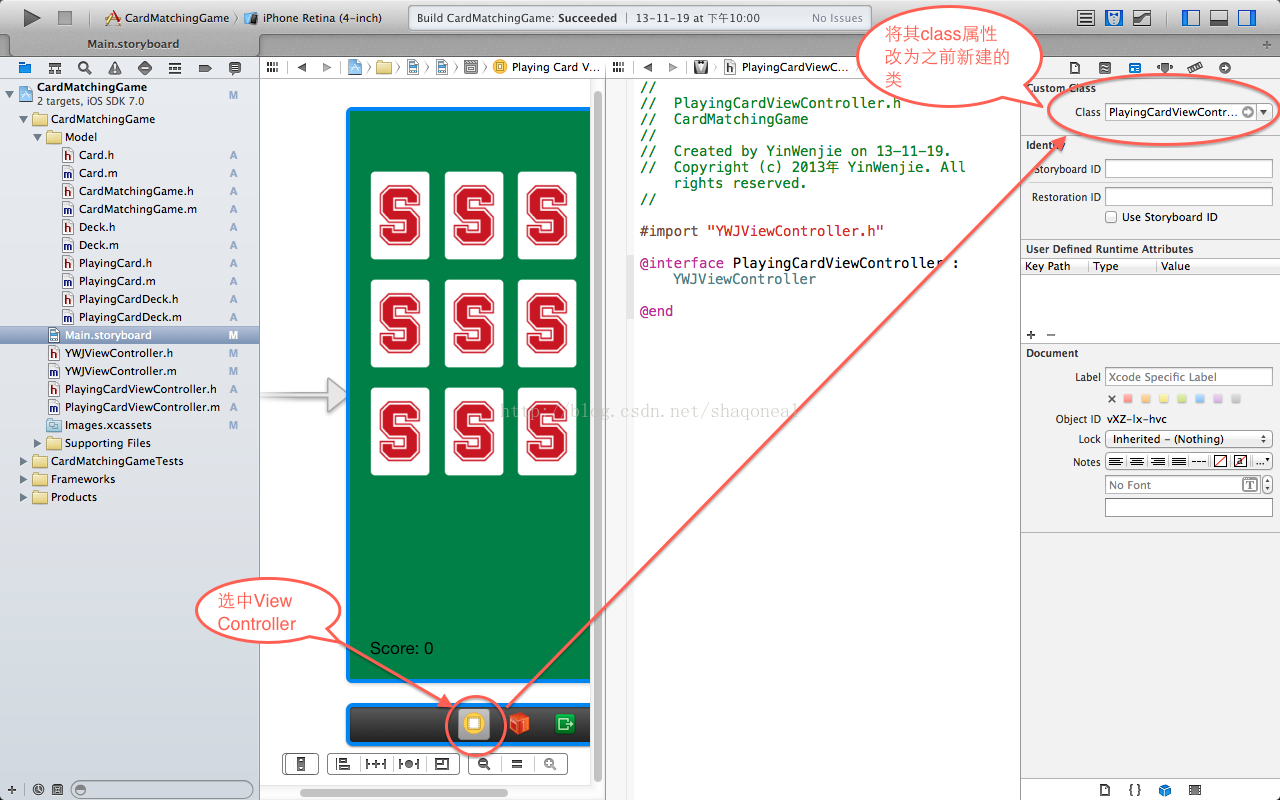Open the Pin constraints menu
Viewport: 1280px width, 800px height.
pyautogui.click(x=376, y=764)
